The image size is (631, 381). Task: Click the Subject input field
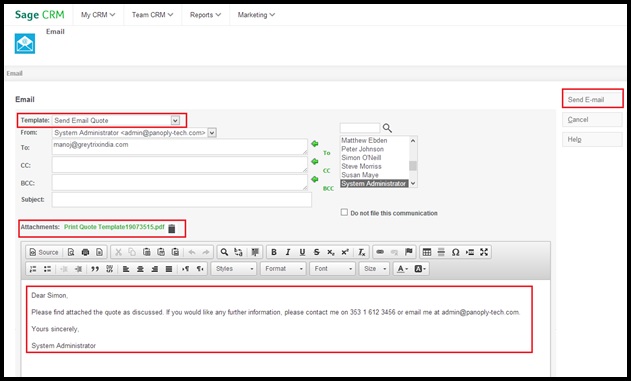click(181, 200)
